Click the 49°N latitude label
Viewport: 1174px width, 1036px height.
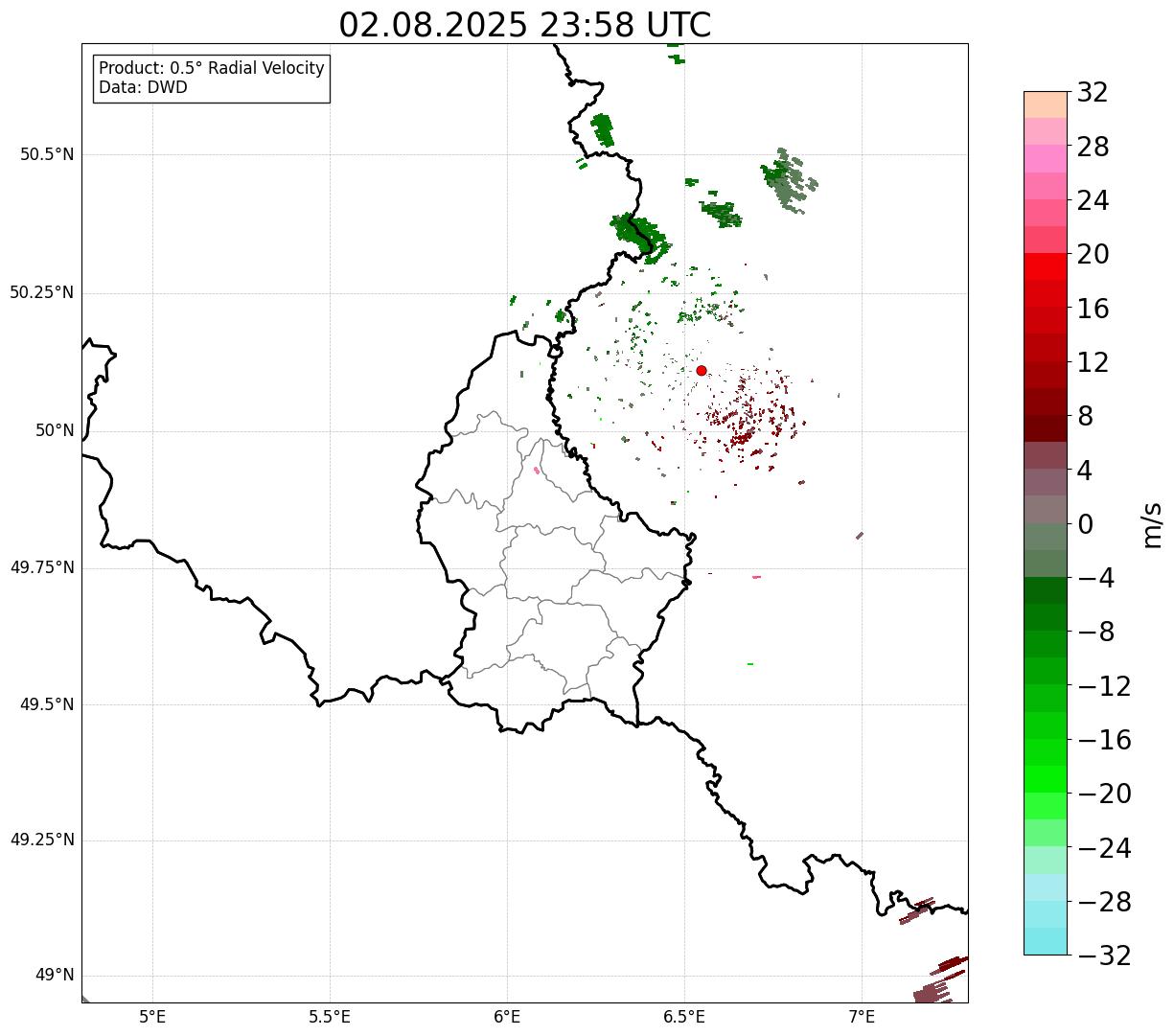coord(55,975)
